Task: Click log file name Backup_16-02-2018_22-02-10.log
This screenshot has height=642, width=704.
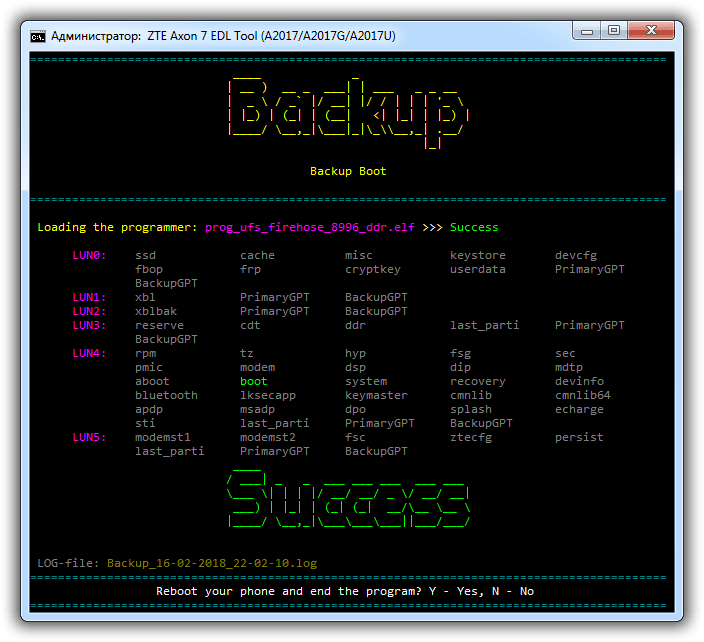Action: pos(212,563)
